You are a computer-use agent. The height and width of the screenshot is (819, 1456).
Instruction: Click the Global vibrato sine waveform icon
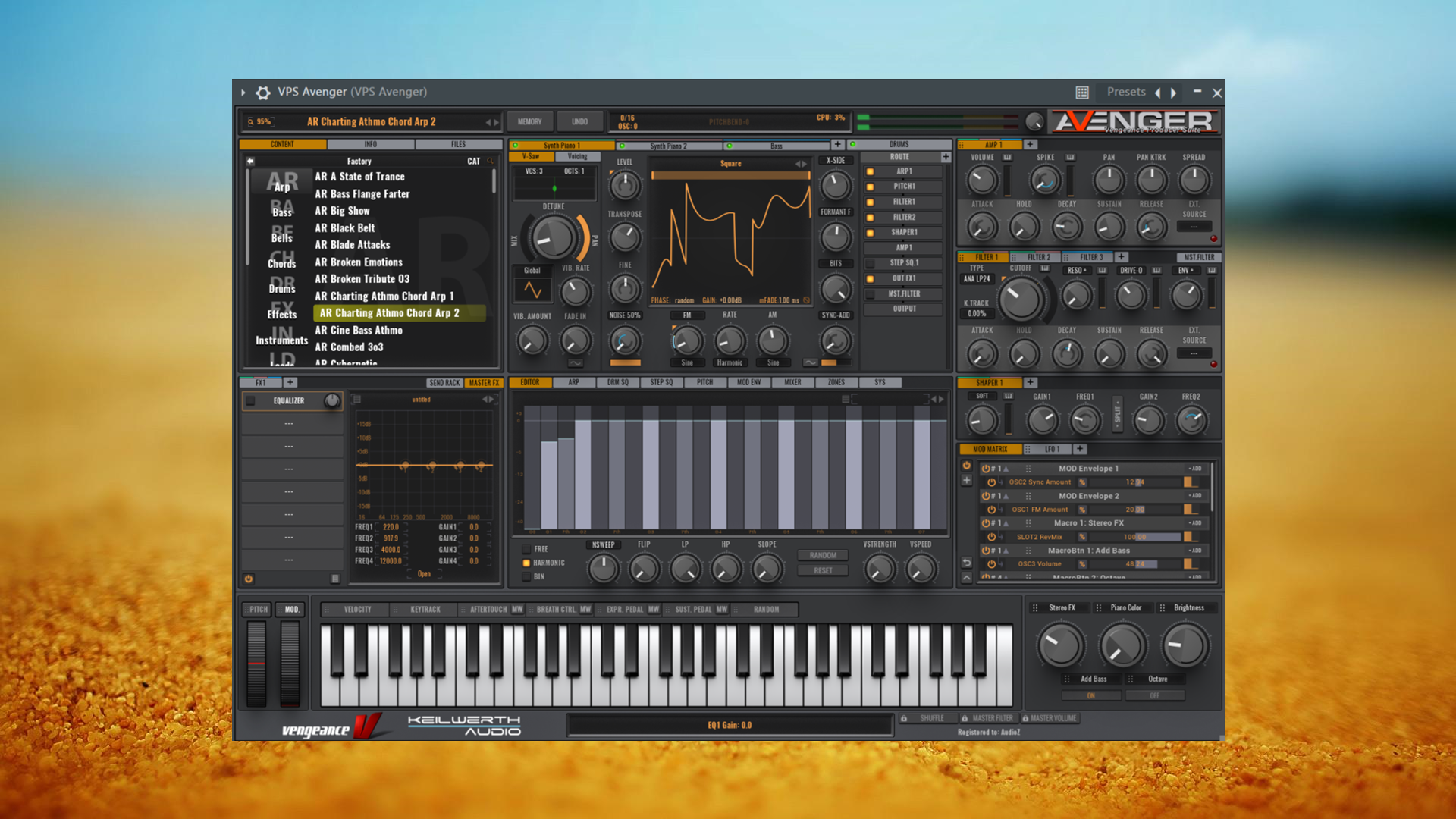pos(532,290)
